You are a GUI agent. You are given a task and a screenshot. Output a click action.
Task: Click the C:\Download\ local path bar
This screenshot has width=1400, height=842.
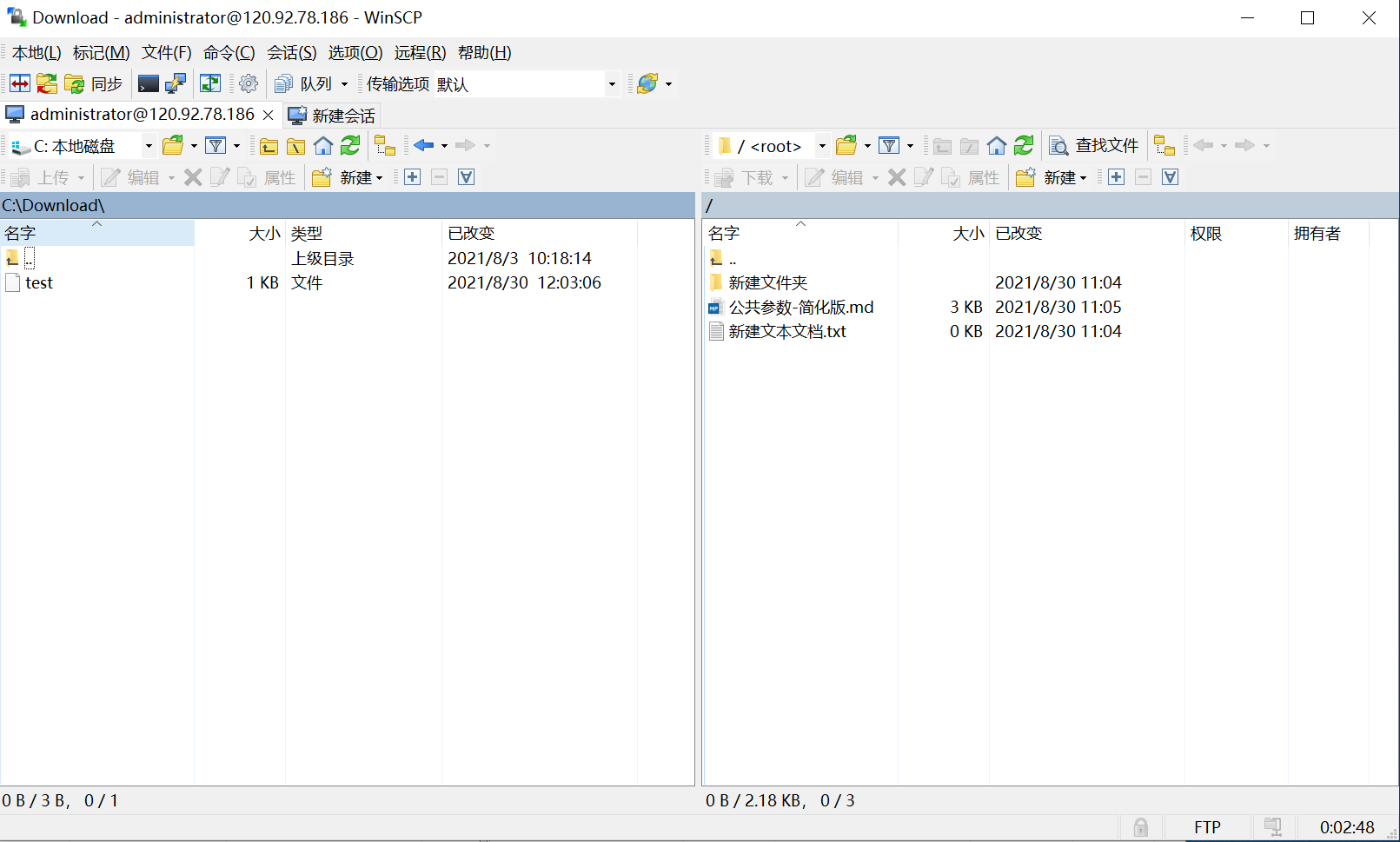click(348, 205)
